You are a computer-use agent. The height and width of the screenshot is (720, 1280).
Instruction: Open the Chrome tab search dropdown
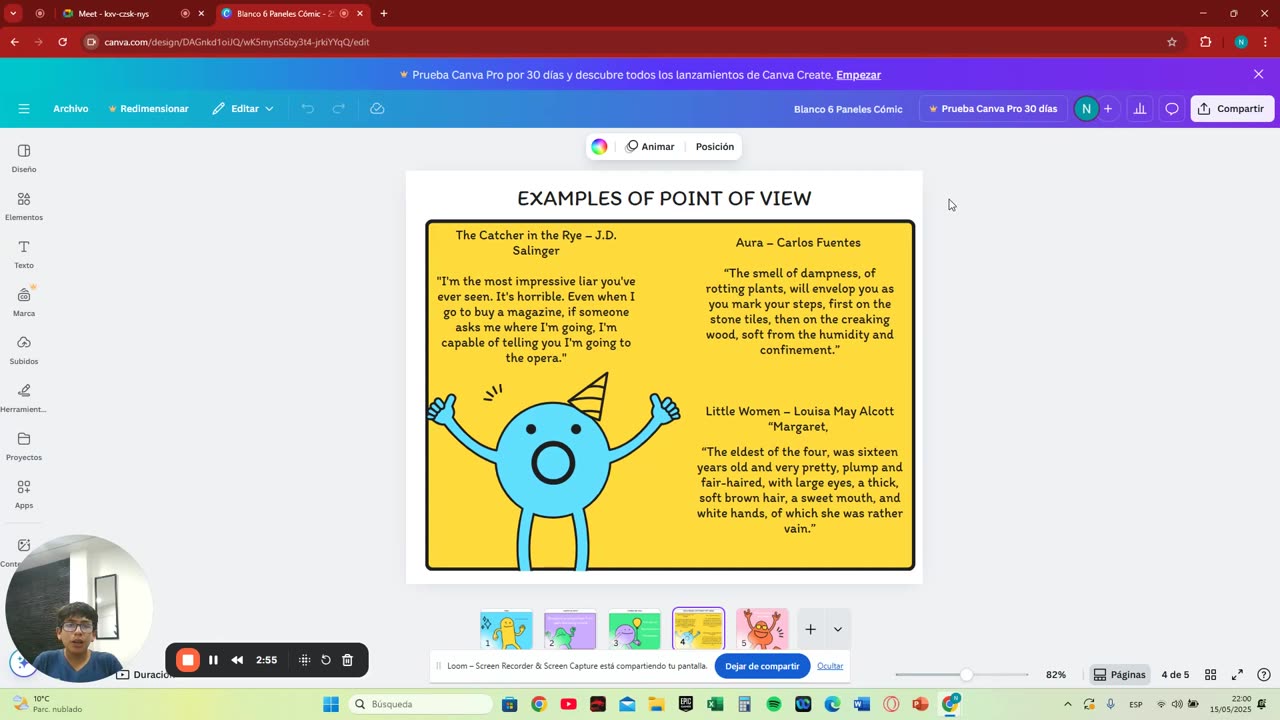[x=13, y=13]
